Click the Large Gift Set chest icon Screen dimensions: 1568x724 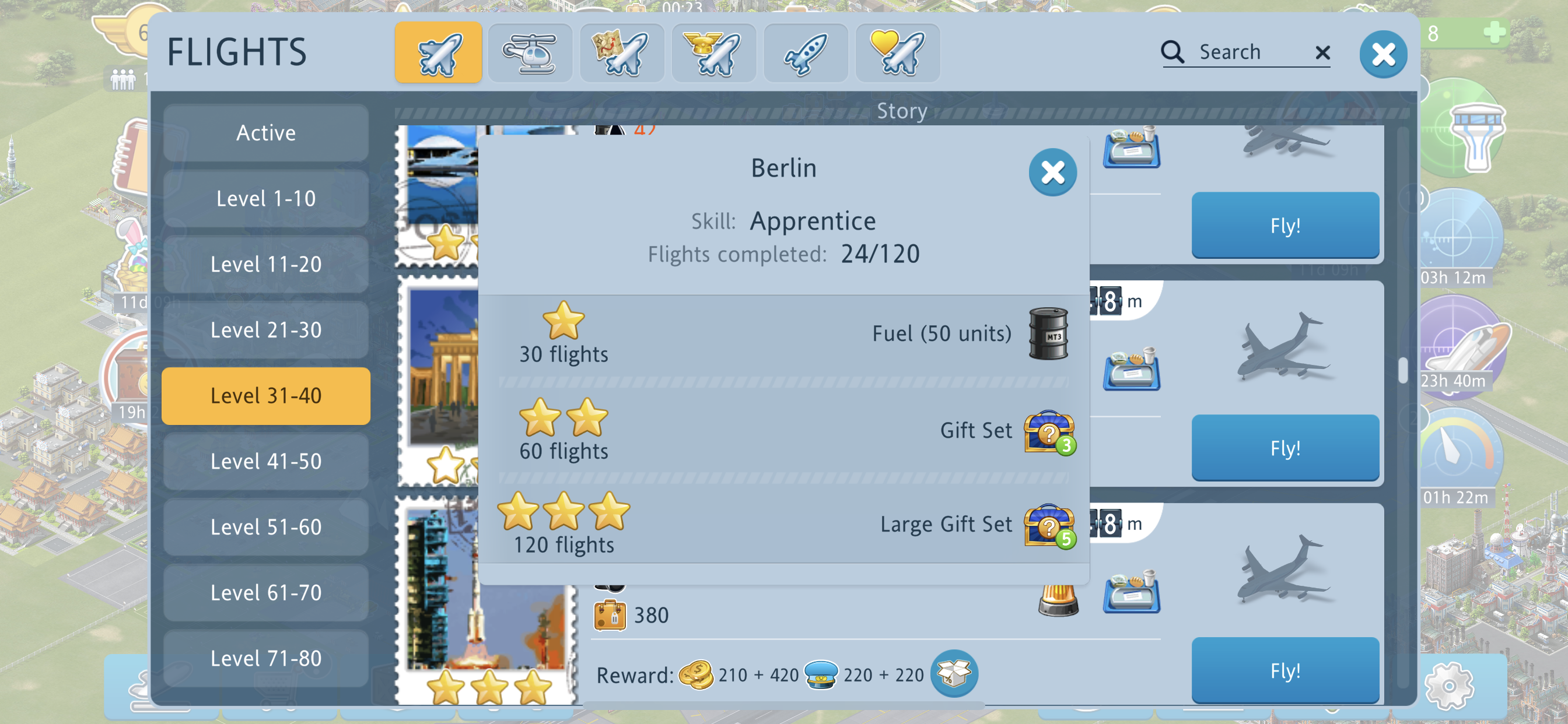click(1049, 526)
